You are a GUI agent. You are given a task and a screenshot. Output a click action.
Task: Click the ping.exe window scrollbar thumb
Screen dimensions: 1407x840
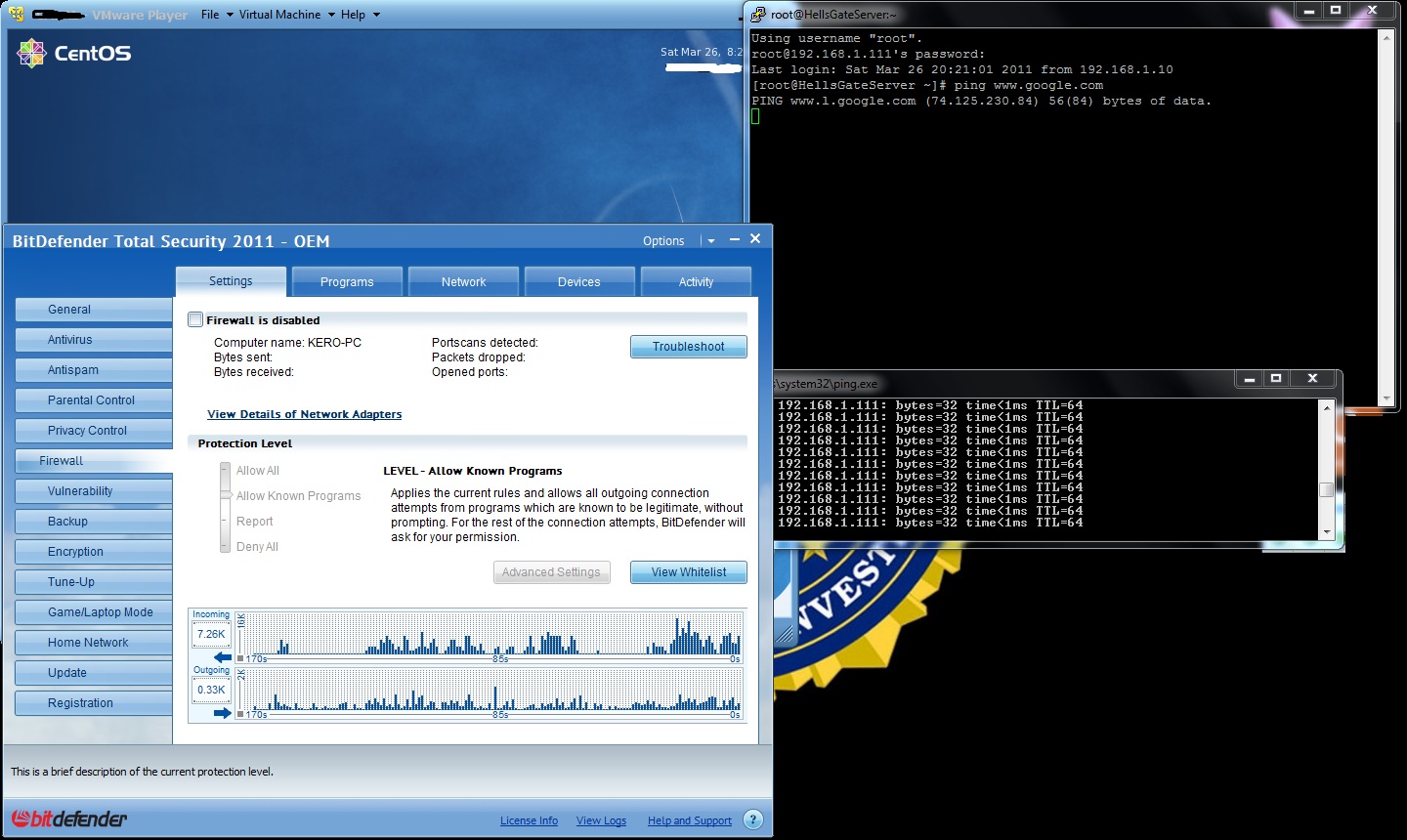tap(1326, 489)
